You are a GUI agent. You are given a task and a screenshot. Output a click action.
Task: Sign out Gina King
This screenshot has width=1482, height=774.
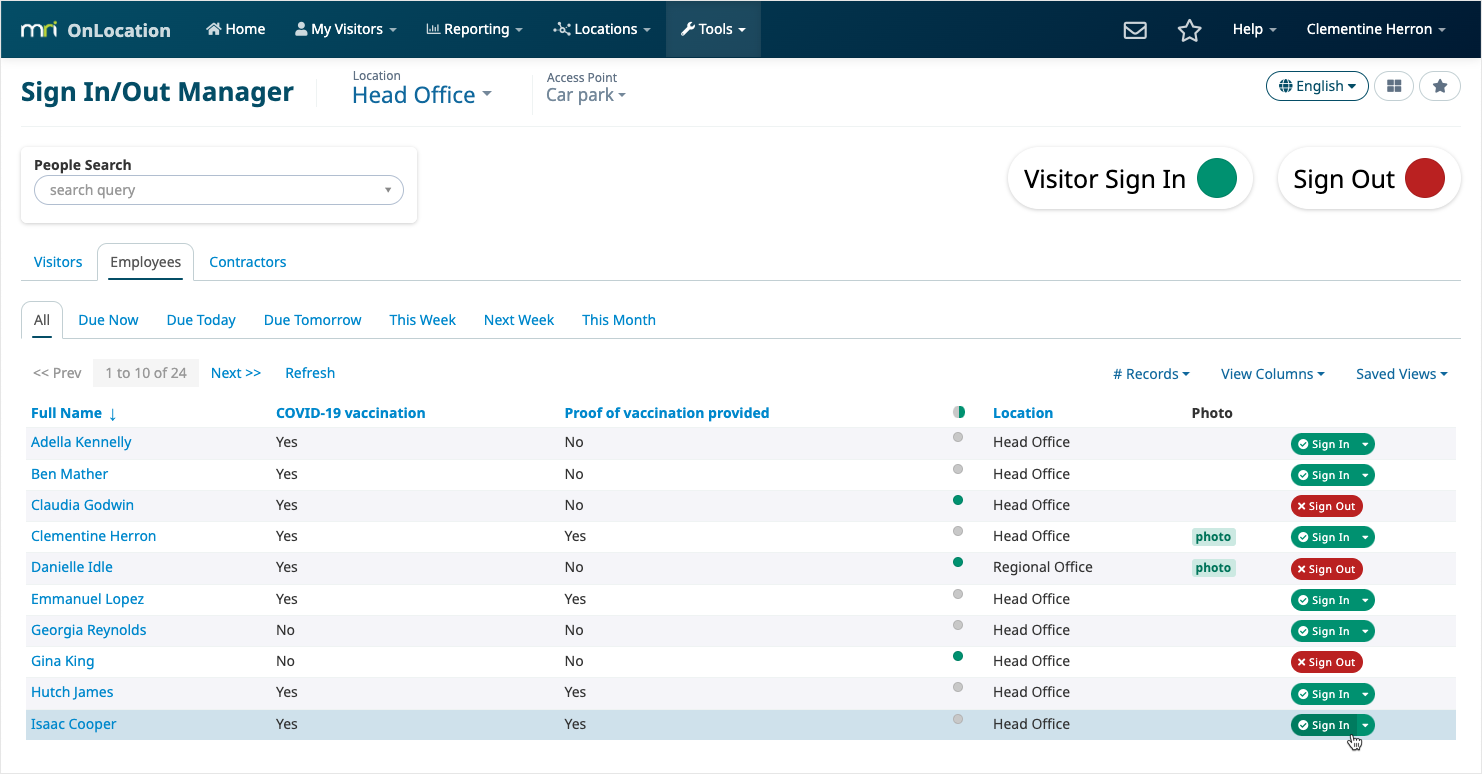point(1327,662)
